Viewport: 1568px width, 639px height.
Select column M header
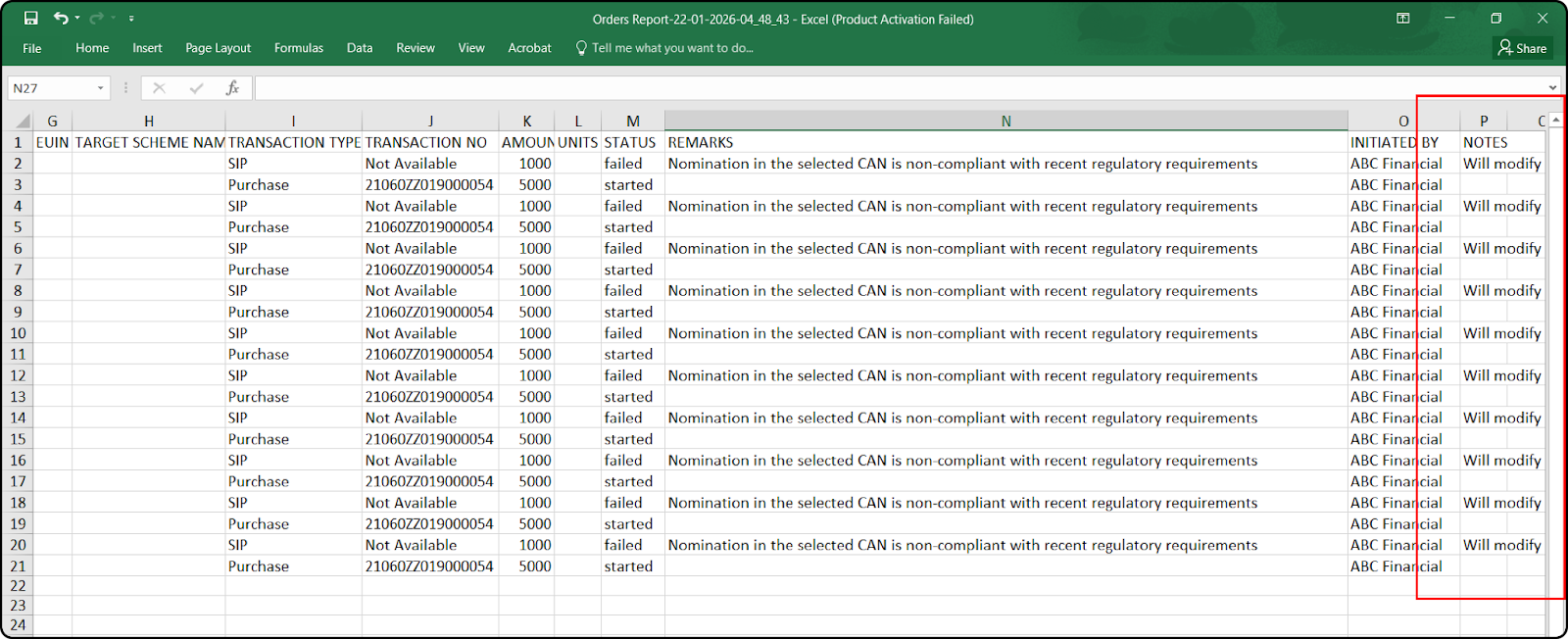(633, 122)
